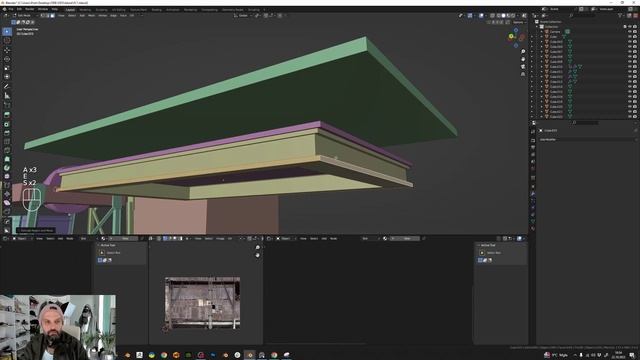Open the viewport shading options dropdown arrow
Screen dimensions: 640x360
518,16
